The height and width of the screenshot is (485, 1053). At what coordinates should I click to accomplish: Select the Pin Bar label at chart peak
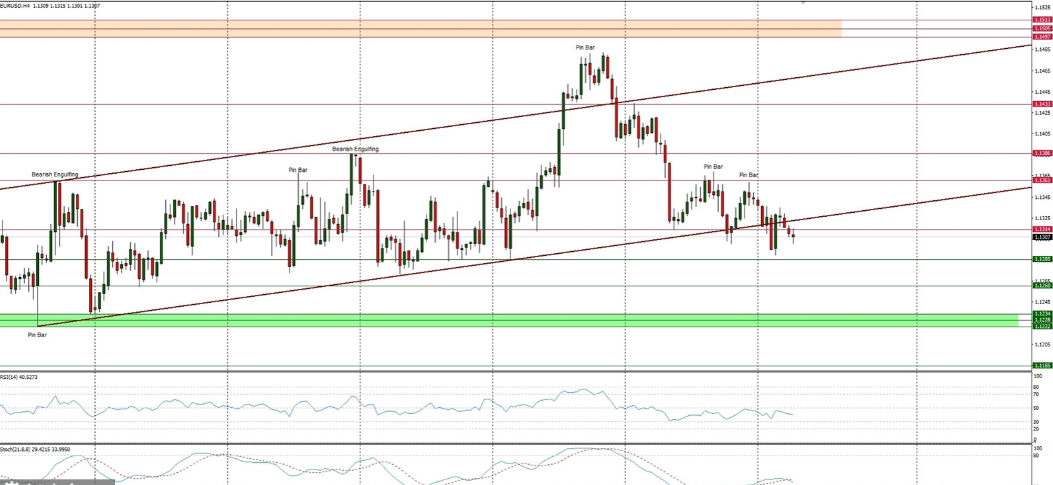[x=585, y=47]
